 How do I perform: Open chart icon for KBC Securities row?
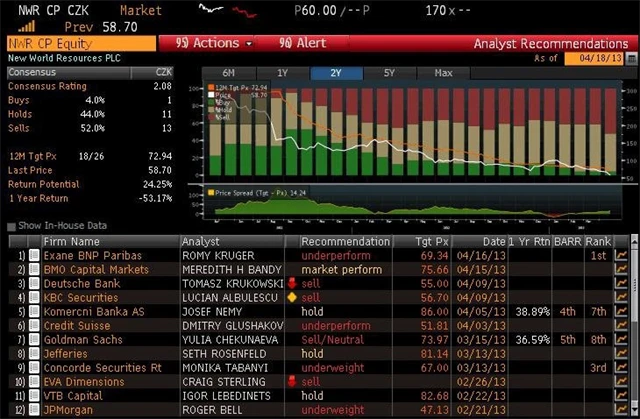[621, 298]
